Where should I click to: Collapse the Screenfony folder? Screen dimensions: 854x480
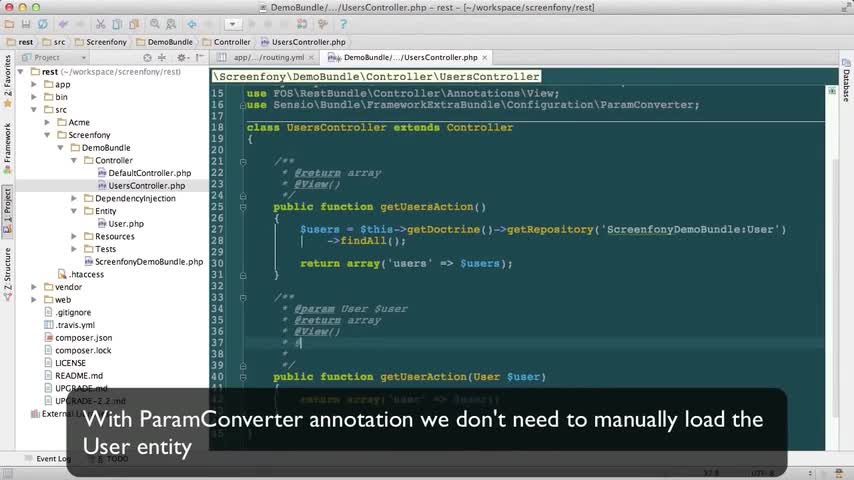tap(47, 135)
